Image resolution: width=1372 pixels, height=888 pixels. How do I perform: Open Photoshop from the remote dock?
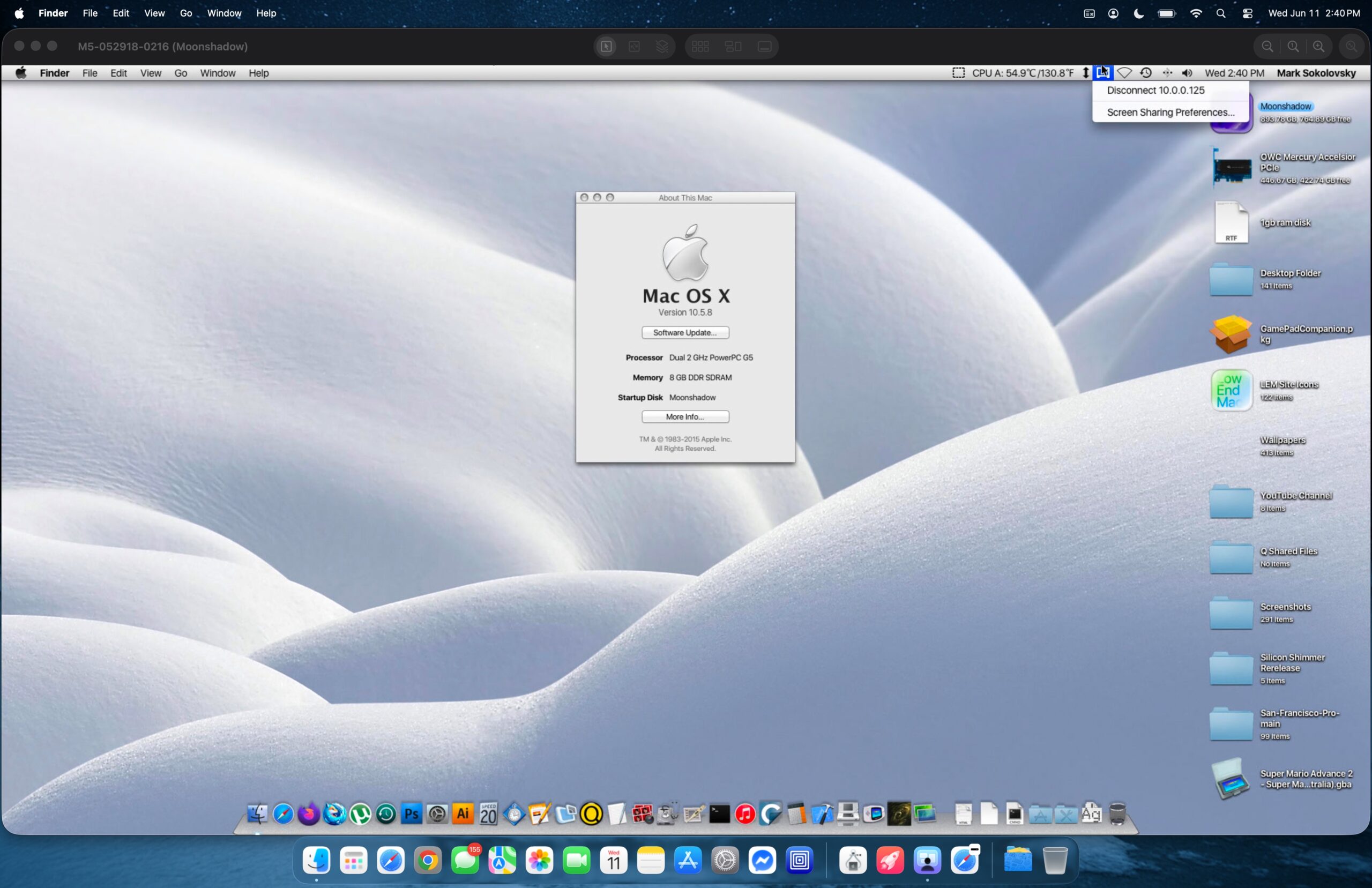click(411, 814)
